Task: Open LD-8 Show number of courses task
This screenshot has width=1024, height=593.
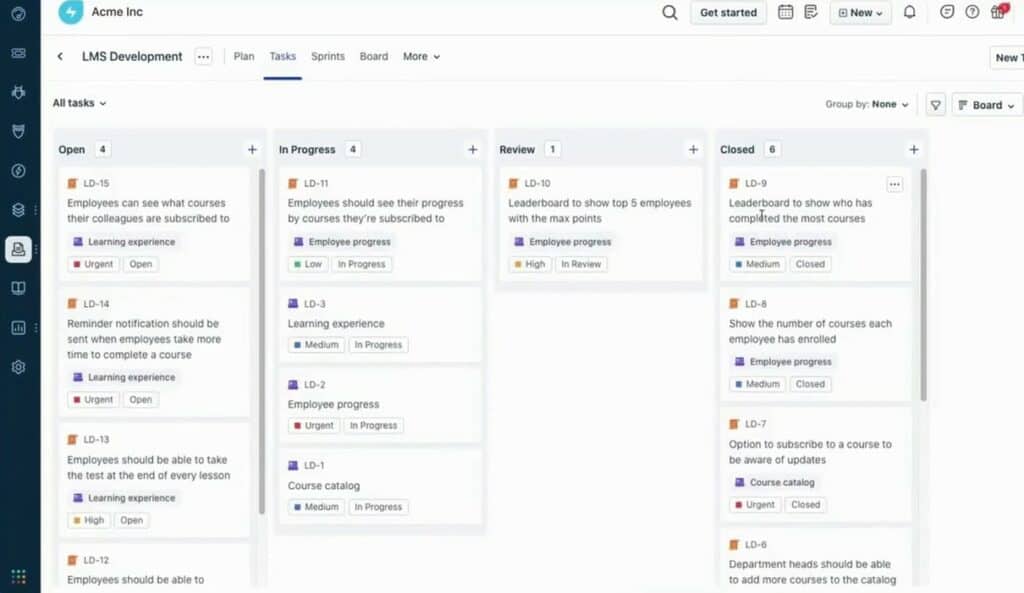Action: point(810,331)
